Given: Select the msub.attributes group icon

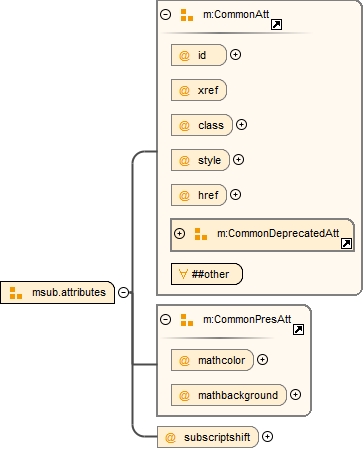Looking at the screenshot, I should click(x=16, y=293).
